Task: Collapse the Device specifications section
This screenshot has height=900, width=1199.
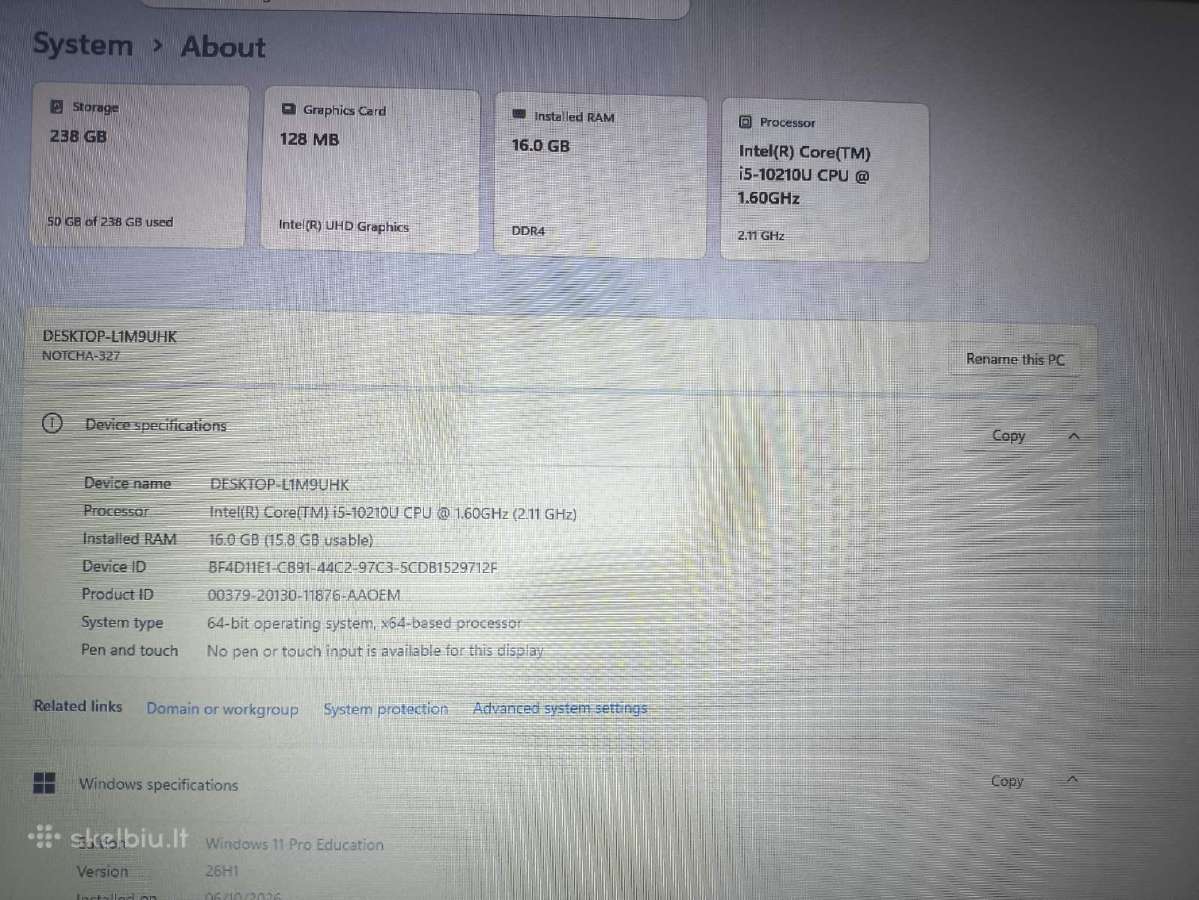Action: pyautogui.click(x=1074, y=437)
